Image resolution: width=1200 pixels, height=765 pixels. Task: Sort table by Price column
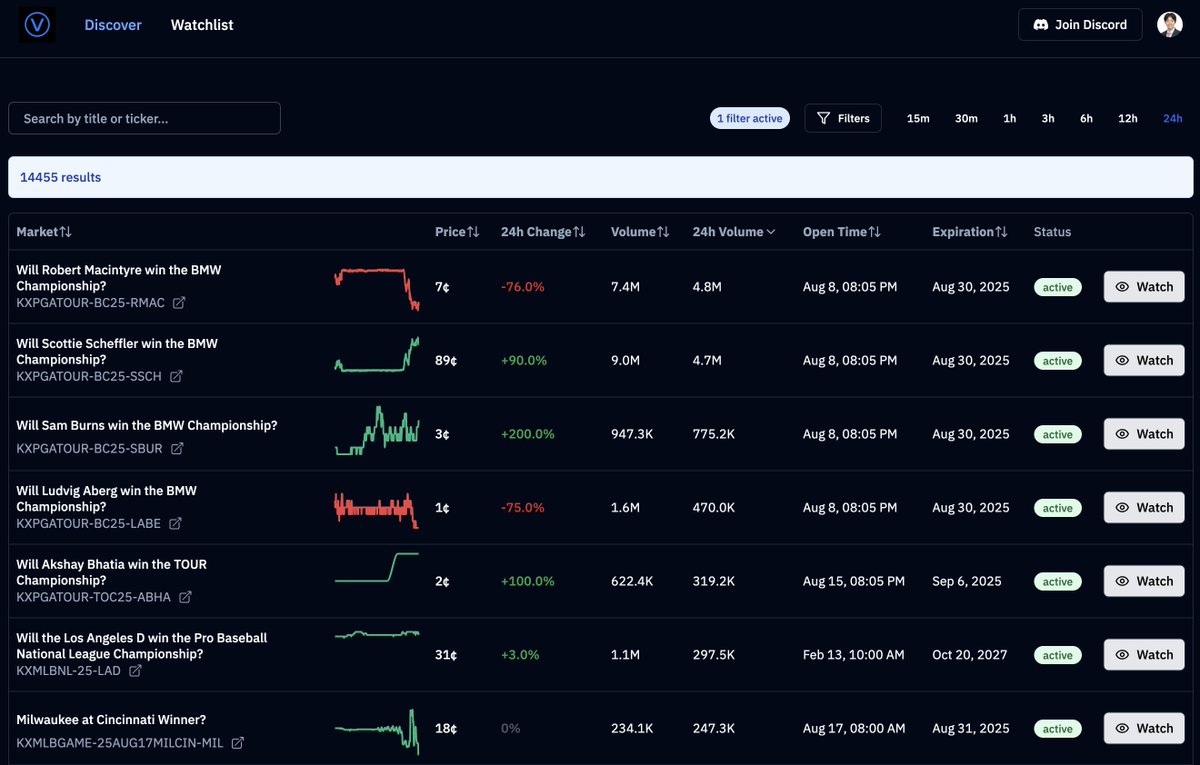(x=457, y=232)
